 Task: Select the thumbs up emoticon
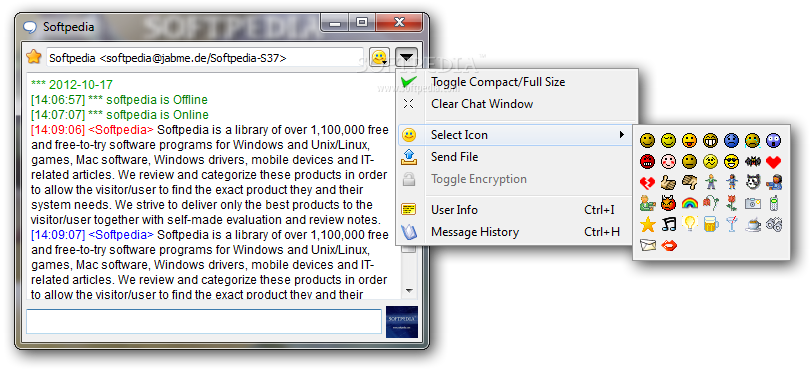click(x=668, y=182)
